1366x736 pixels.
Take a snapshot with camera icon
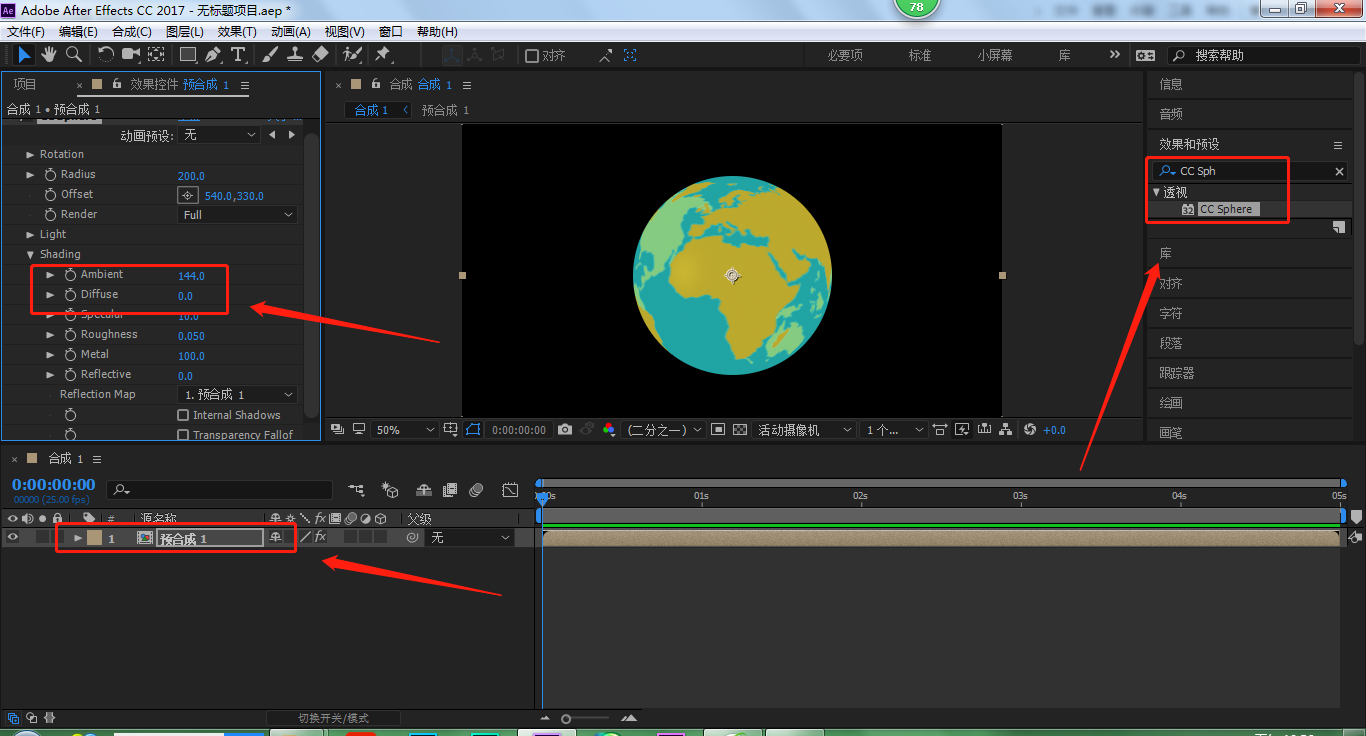point(565,429)
